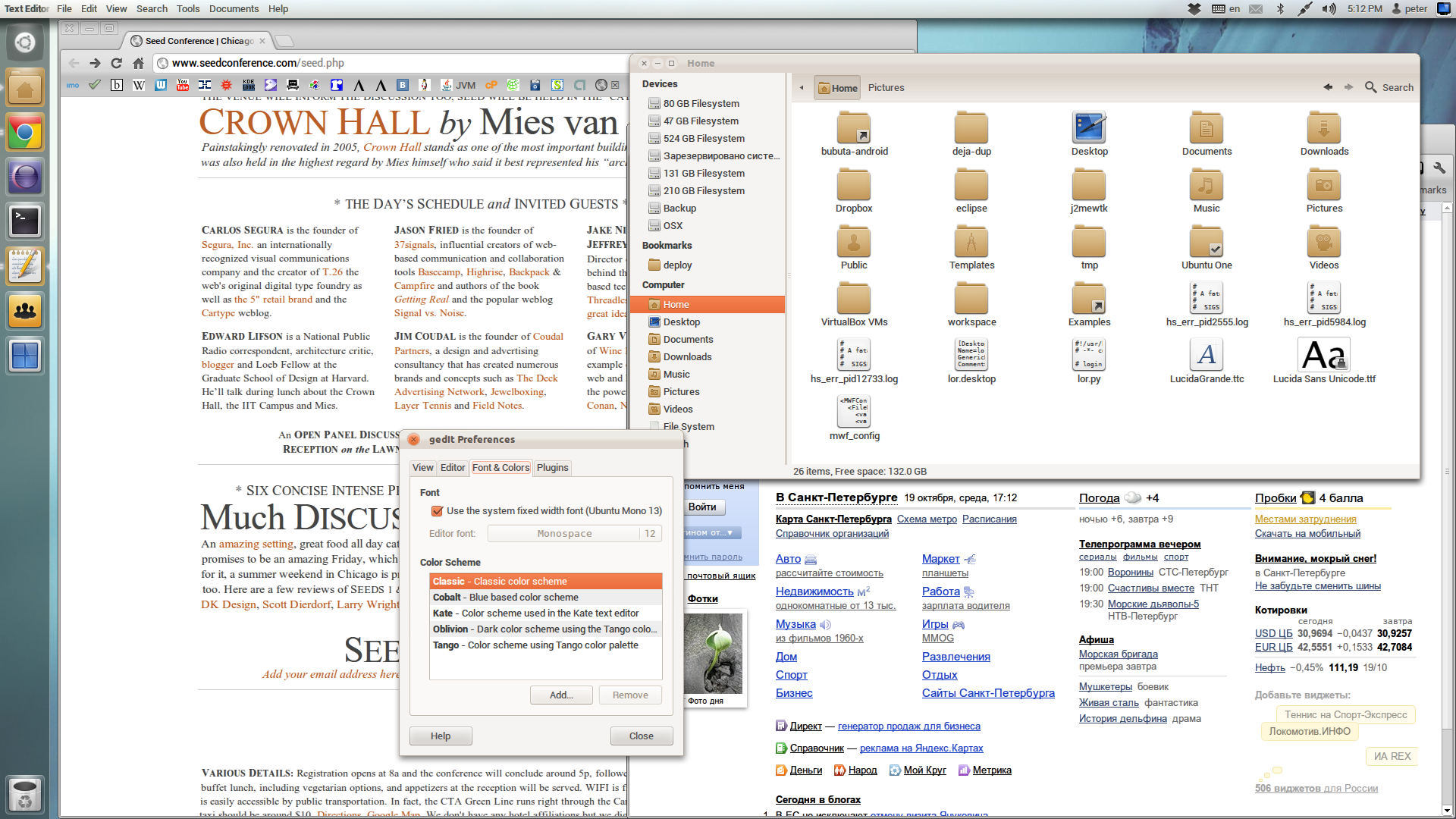Screen dimensions: 1456x819
Task: Select Oblivion color scheme
Action: [x=546, y=629]
